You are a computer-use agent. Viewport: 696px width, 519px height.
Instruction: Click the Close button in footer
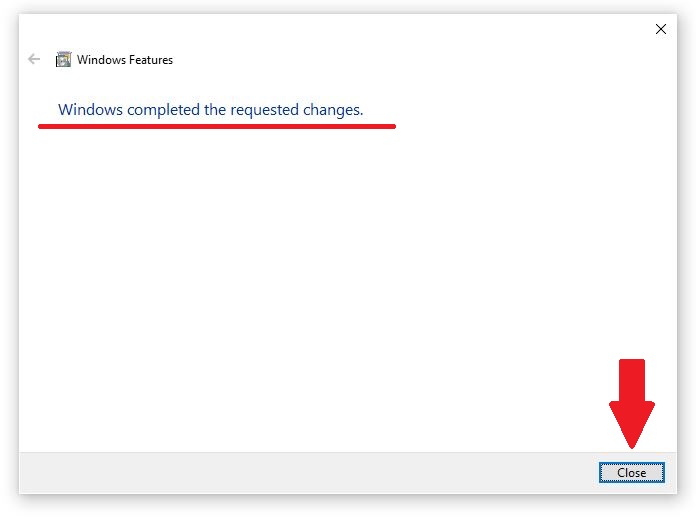tap(631, 472)
